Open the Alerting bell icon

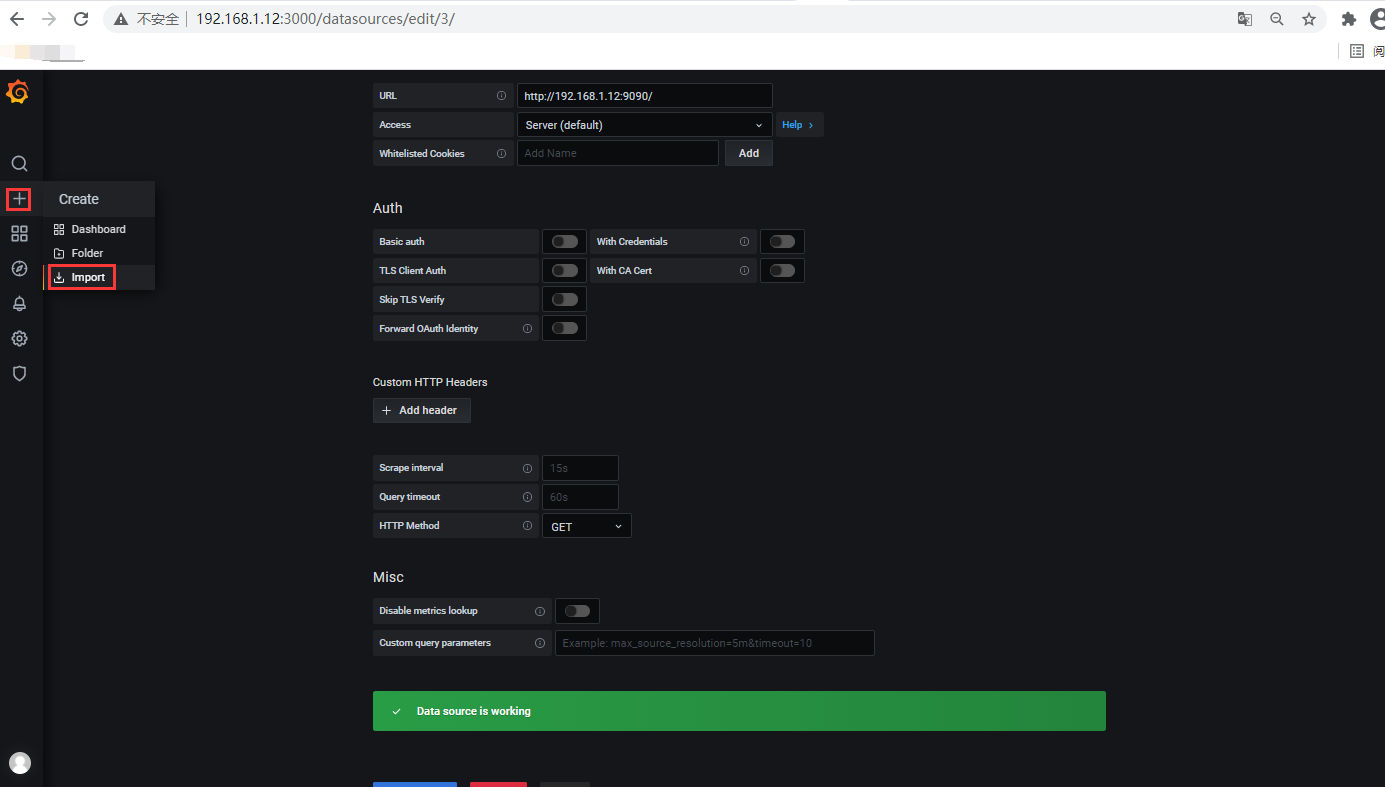[x=19, y=303]
